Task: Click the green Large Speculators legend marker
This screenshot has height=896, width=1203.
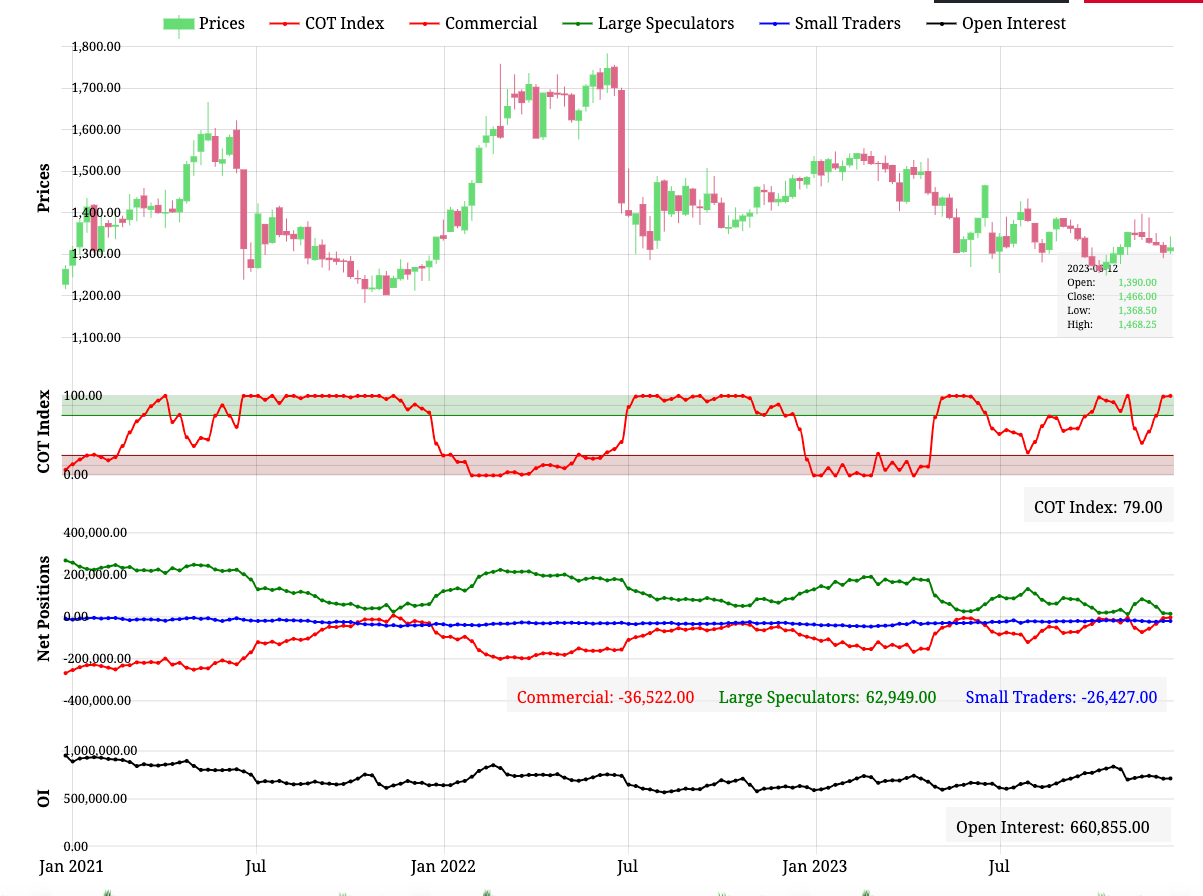Action: tap(578, 23)
